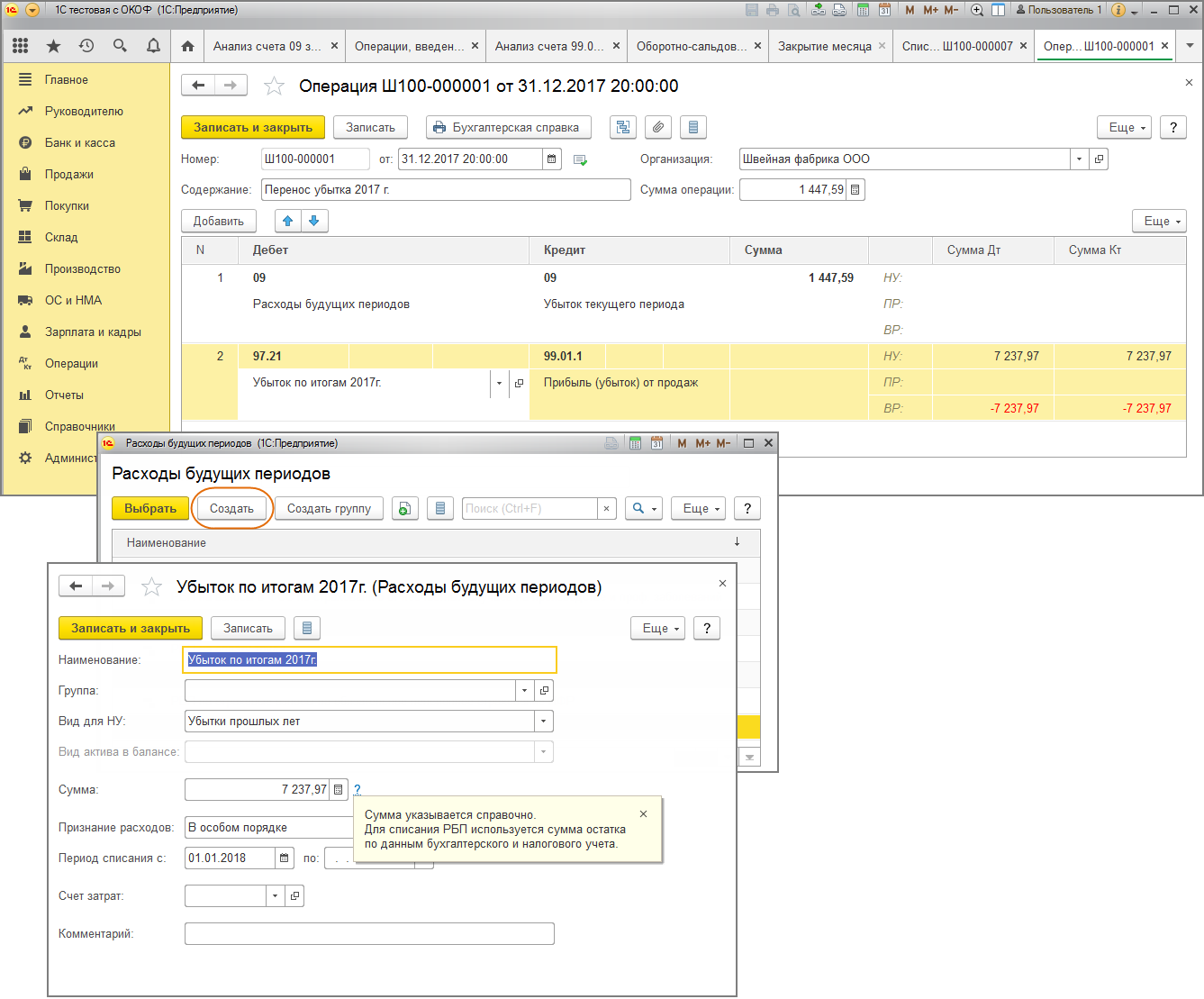The width and height of the screenshot is (1204, 999).
Task: Open the favorites star in top toolbar
Action: [x=53, y=46]
